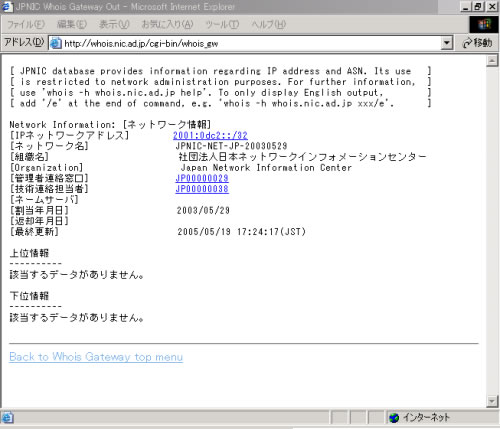Image resolution: width=500 pixels, height=429 pixels.
Task: Click the page icon in the address bar
Action: point(56,43)
